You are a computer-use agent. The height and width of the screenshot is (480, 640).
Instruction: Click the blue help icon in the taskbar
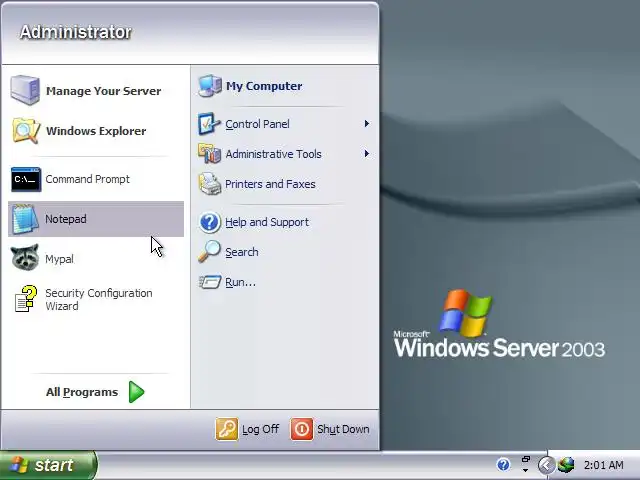(503, 464)
